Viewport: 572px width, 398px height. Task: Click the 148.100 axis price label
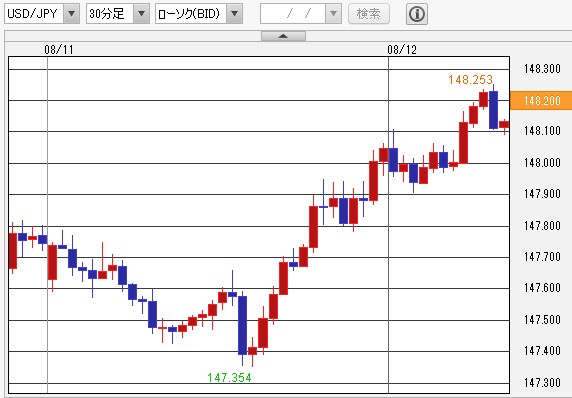coord(542,131)
